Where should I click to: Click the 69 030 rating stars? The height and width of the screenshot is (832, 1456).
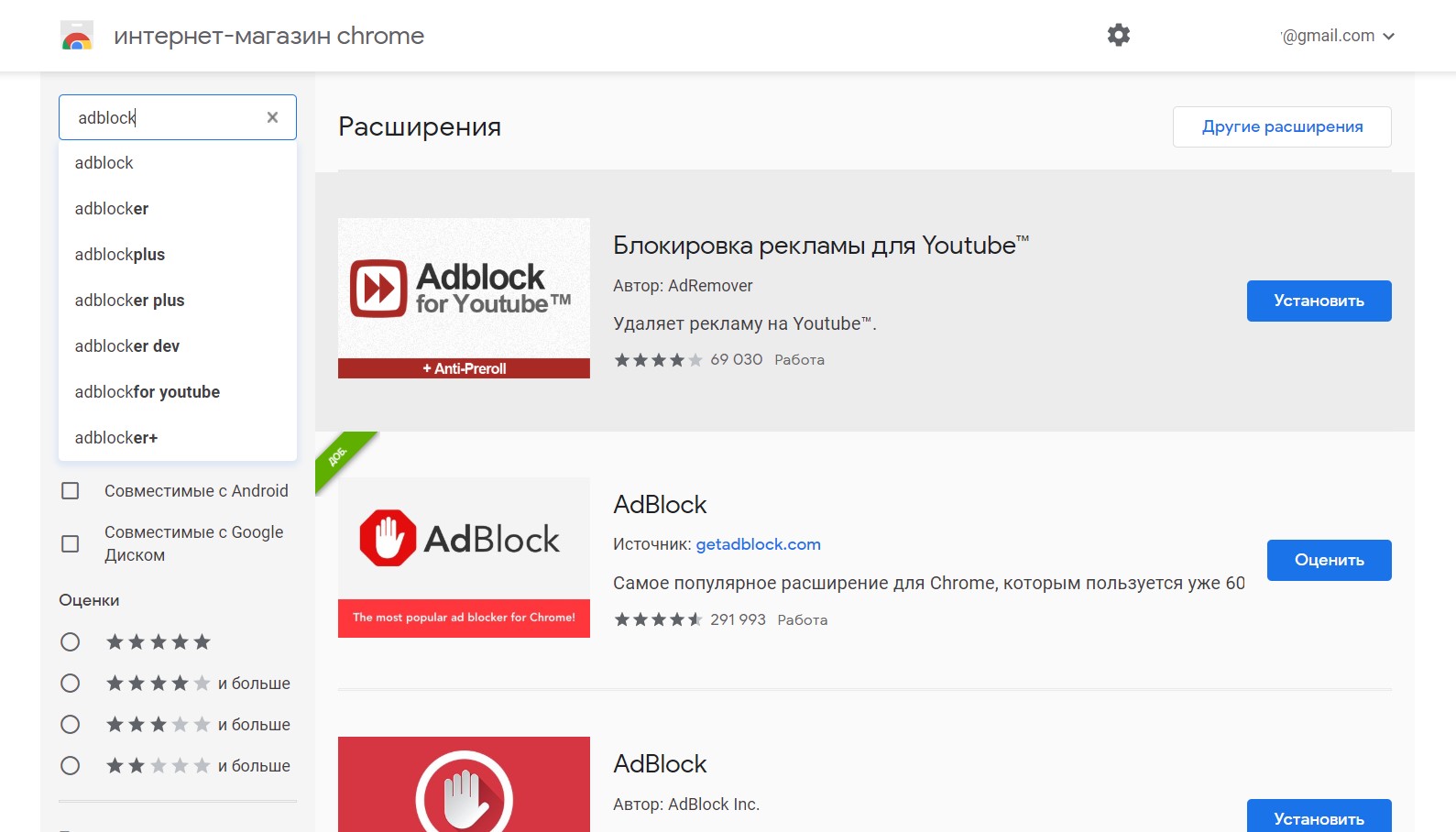[x=658, y=360]
